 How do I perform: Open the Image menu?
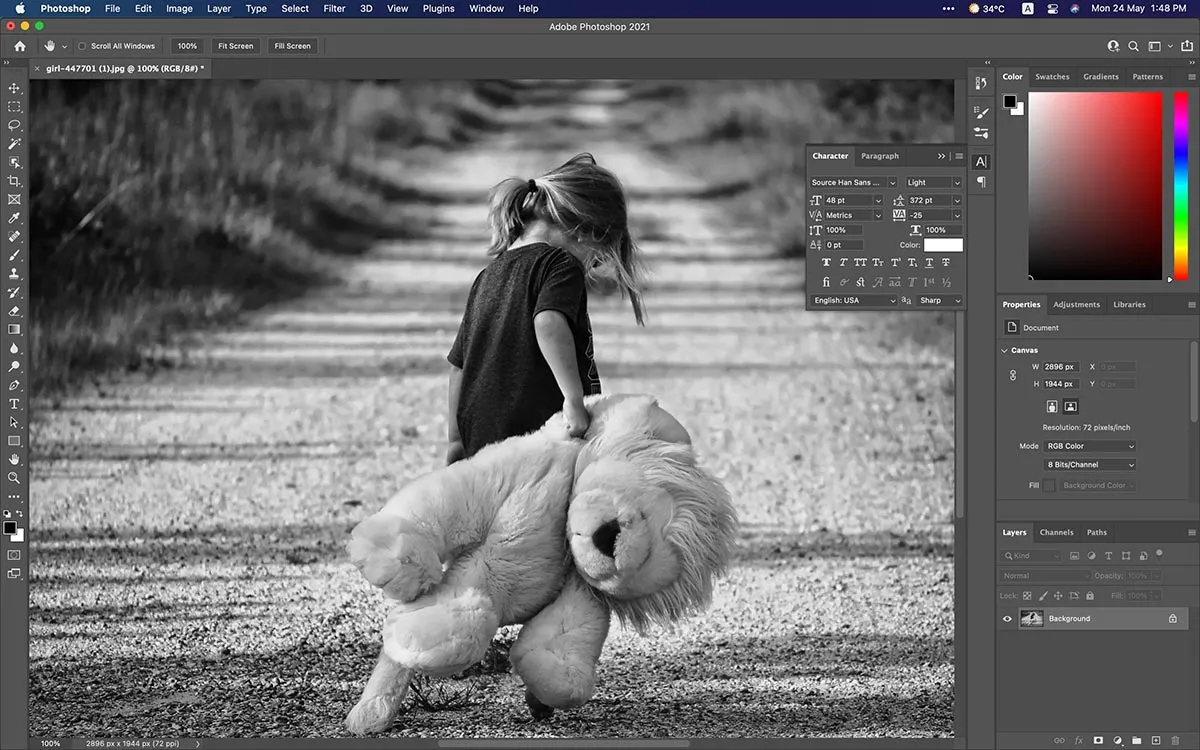click(x=179, y=9)
